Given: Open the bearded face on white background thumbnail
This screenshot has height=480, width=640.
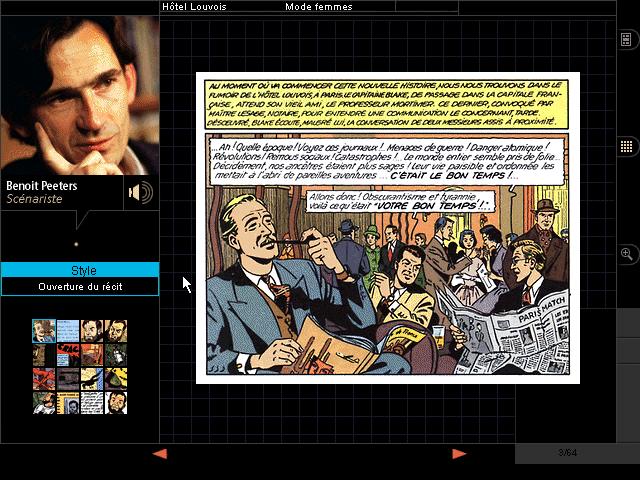Looking at the screenshot, I should tap(116, 403).
